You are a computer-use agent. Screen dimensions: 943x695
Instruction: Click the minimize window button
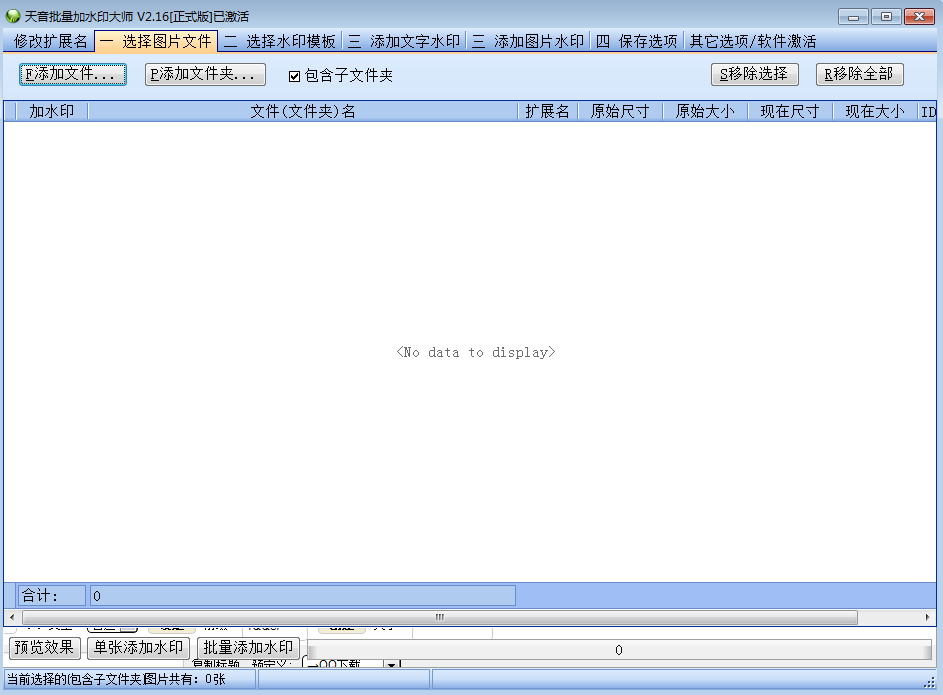click(853, 16)
